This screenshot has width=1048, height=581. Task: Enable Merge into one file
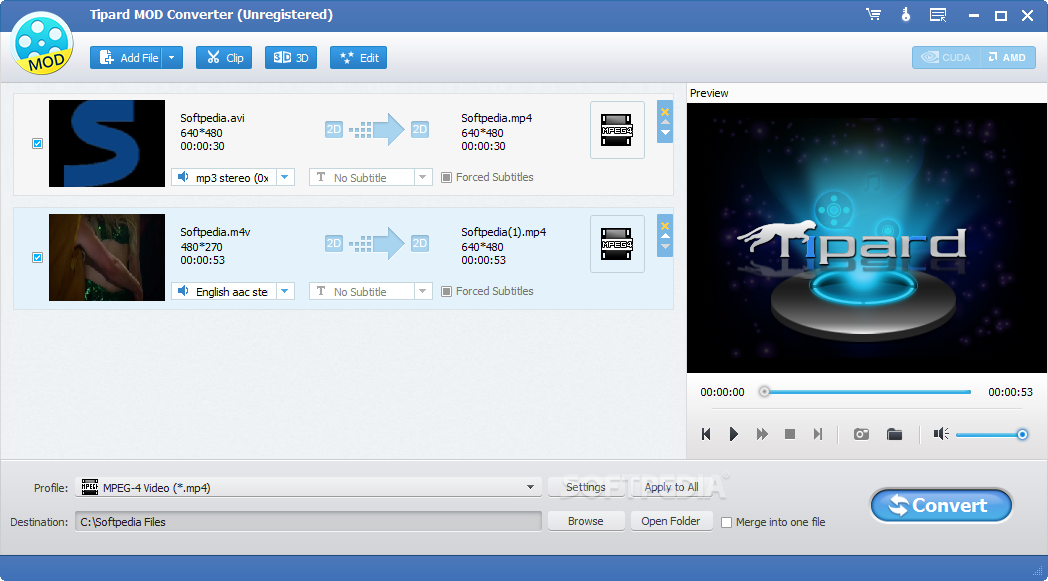(x=727, y=522)
